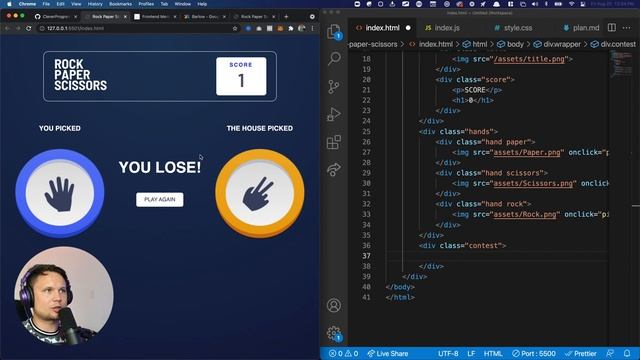The width and height of the screenshot is (640, 360).
Task: Open the Chrome extensions puzzle icon
Action: click(291, 28)
